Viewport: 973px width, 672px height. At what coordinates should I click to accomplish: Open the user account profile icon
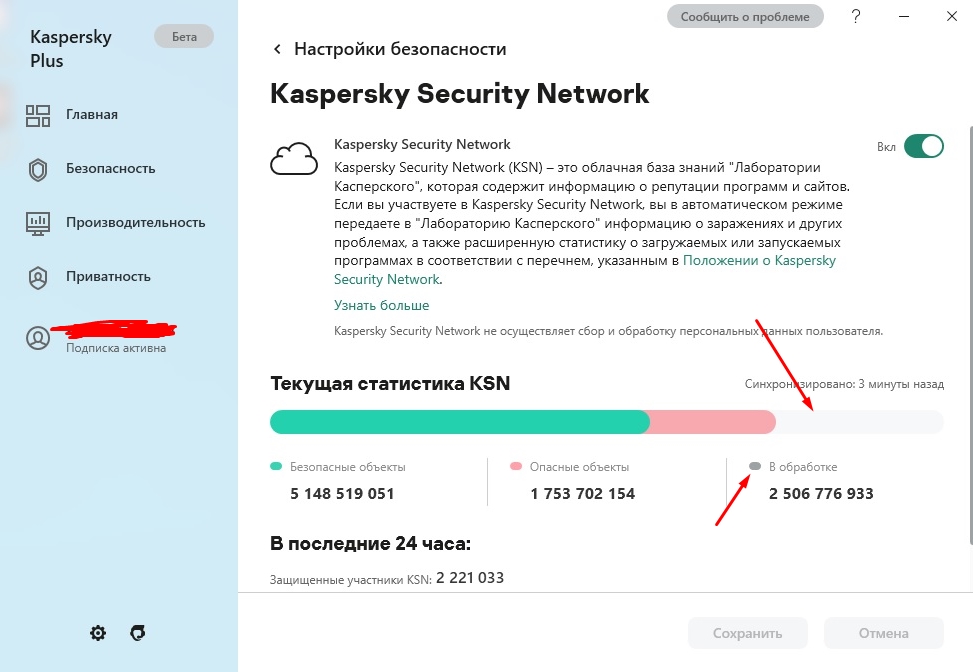(38, 338)
